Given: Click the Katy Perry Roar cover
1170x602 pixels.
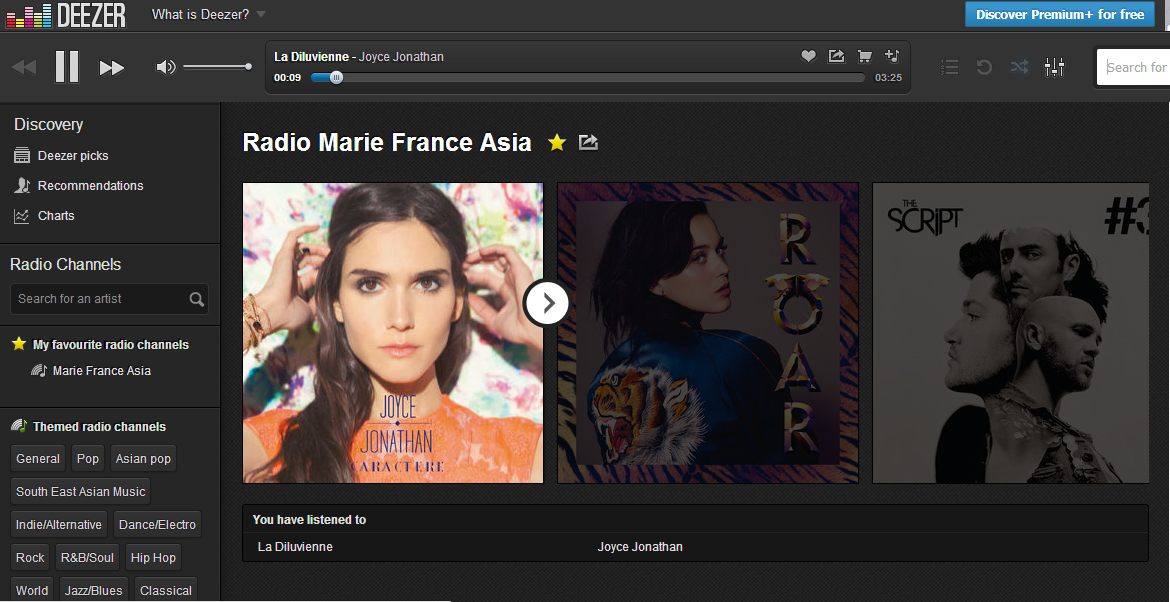Looking at the screenshot, I should [708, 333].
